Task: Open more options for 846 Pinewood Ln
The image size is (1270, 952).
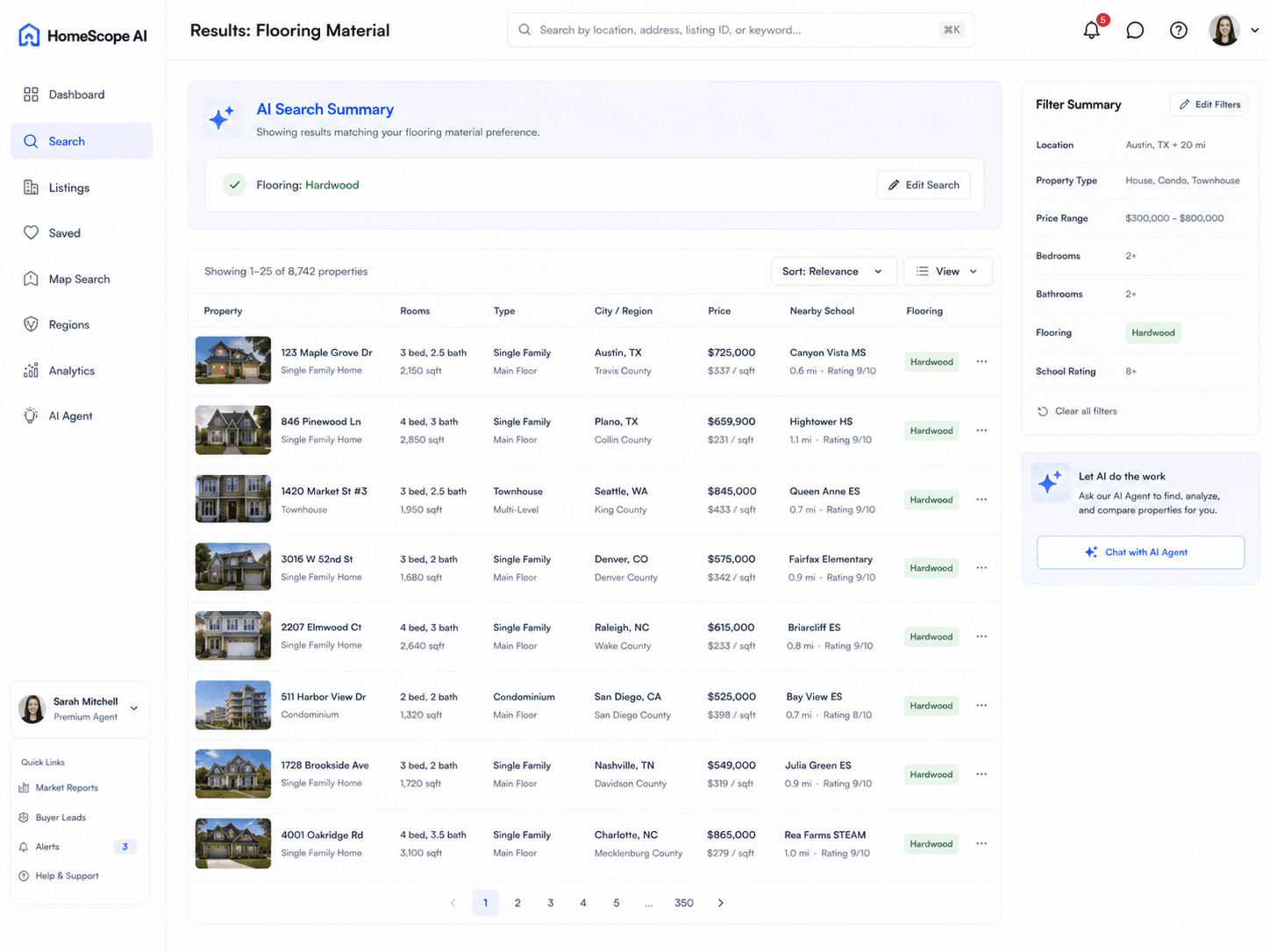Action: pos(981,430)
